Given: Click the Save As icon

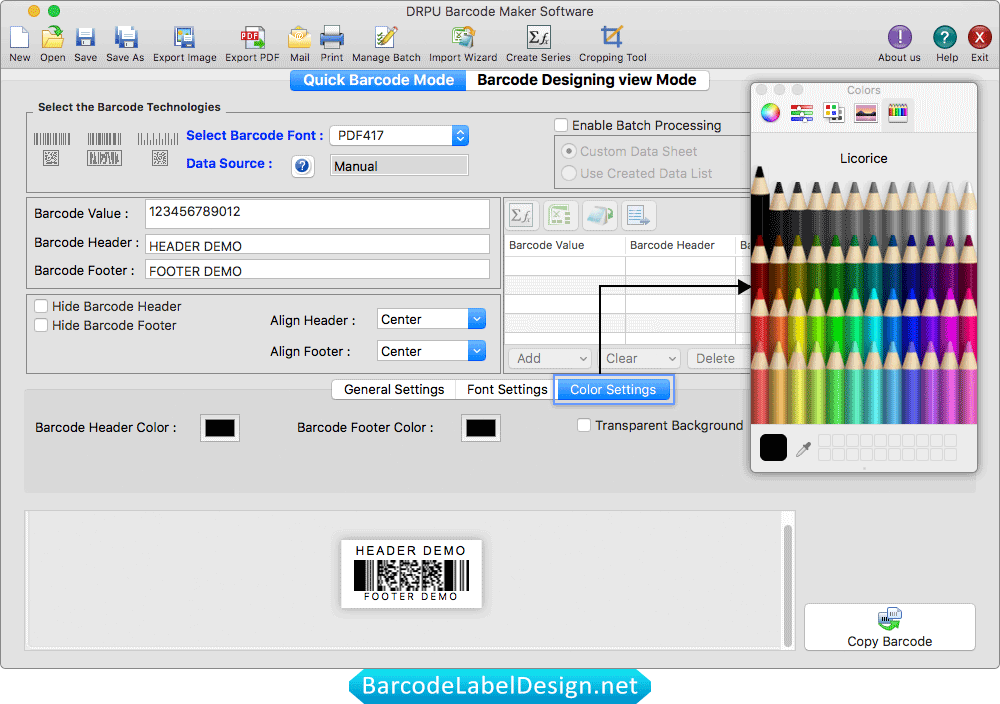Looking at the screenshot, I should (x=126, y=38).
